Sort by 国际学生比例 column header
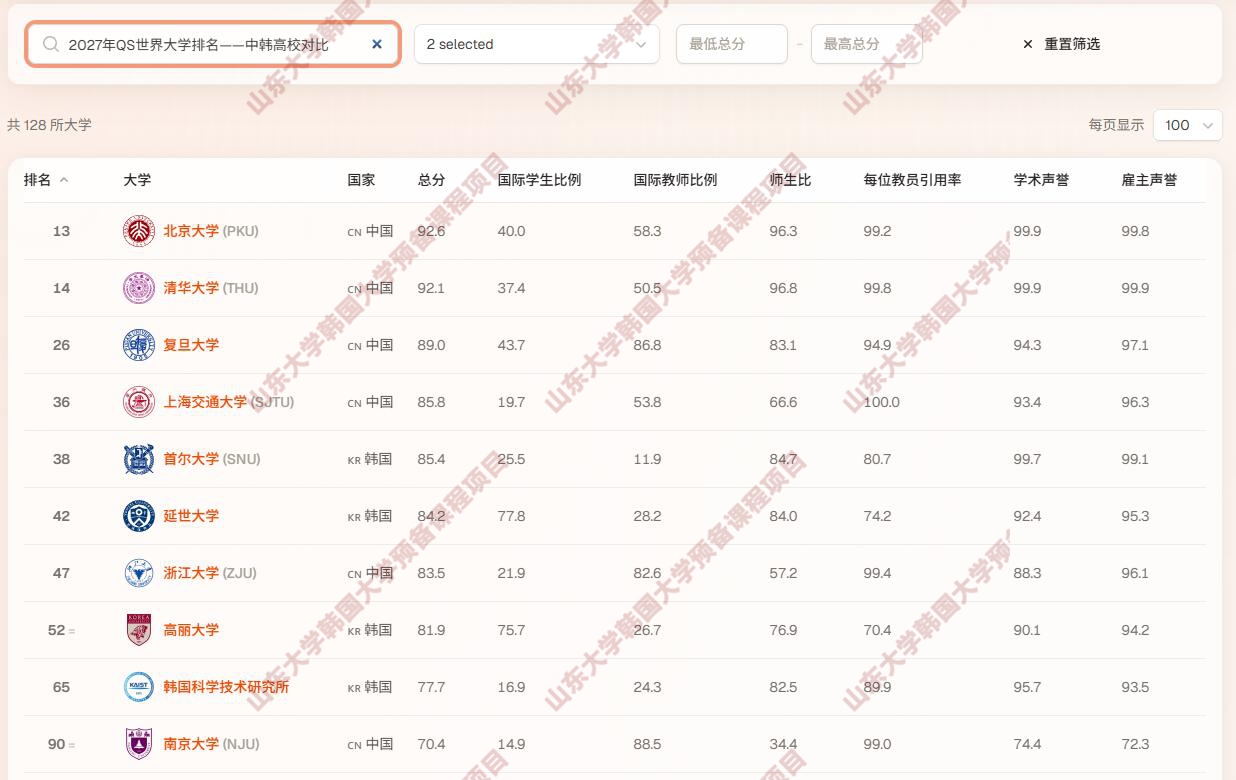This screenshot has width=1236, height=780. [x=539, y=180]
